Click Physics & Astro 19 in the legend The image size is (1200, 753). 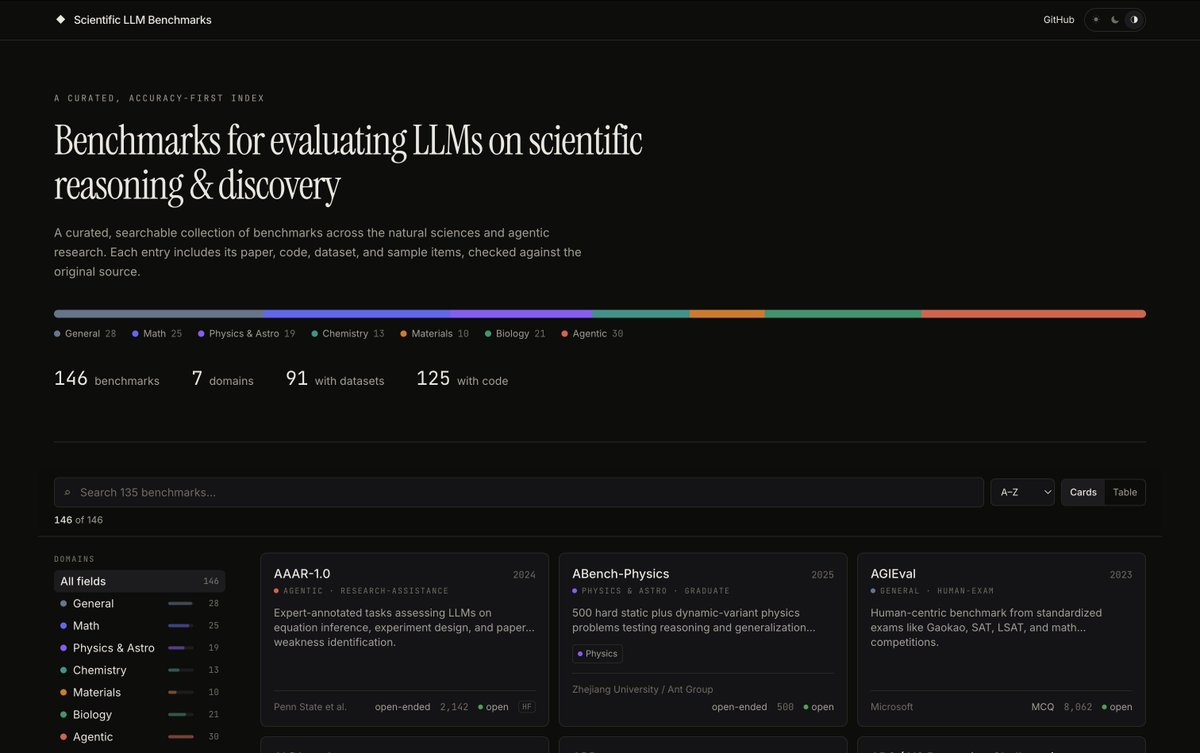click(x=247, y=333)
